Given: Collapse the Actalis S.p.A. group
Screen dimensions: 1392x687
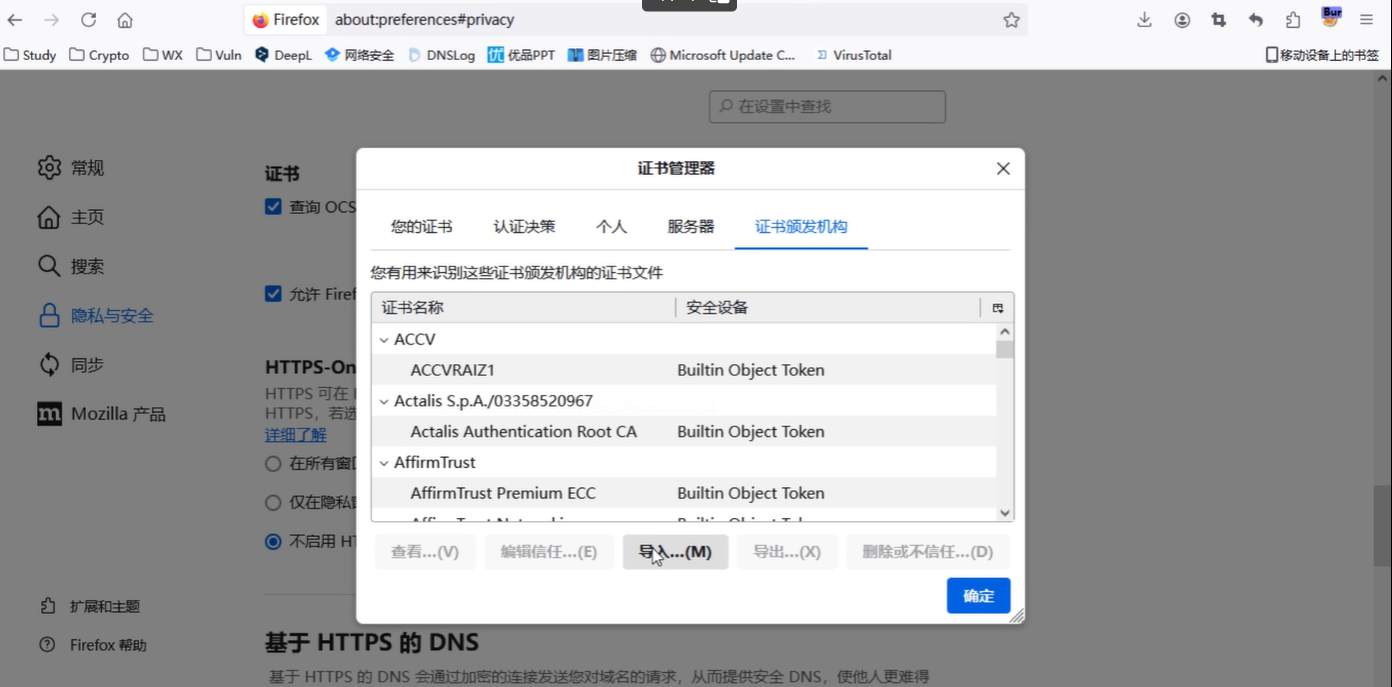Looking at the screenshot, I should (383, 401).
